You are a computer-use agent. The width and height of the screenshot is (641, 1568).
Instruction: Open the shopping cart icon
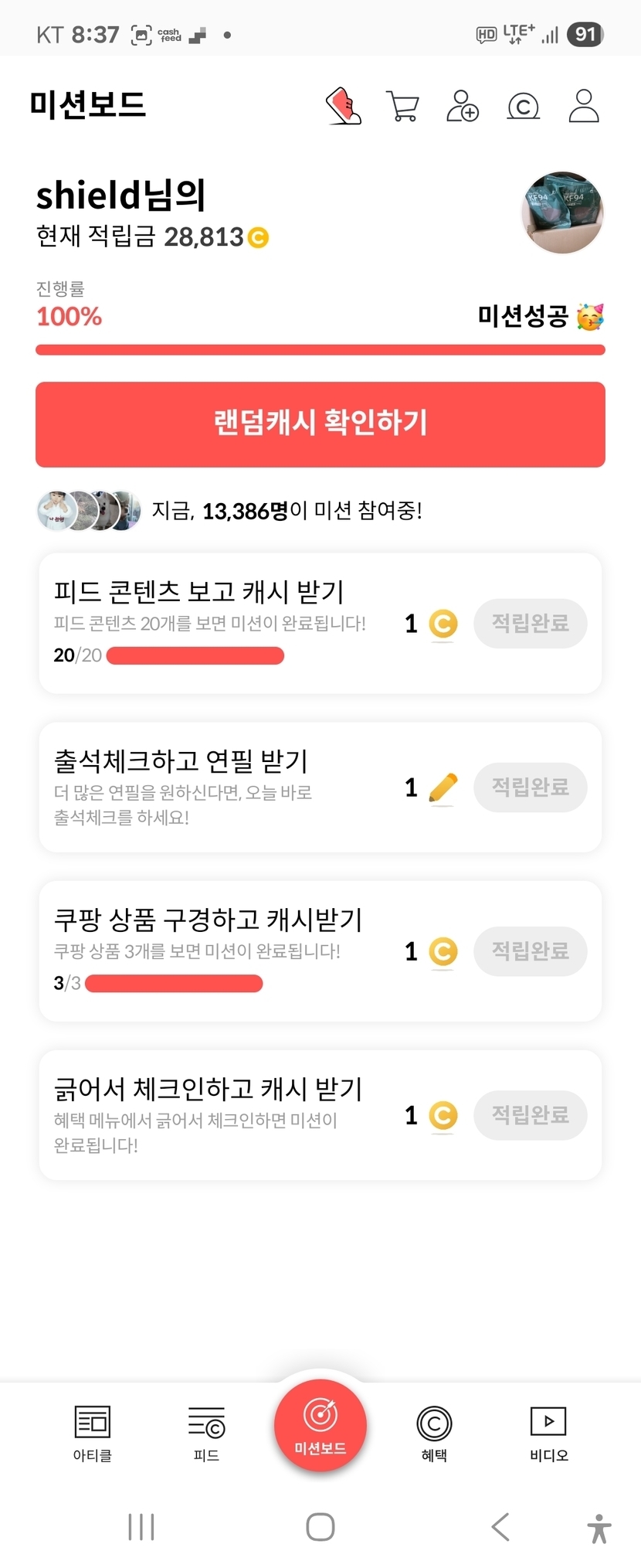pyautogui.click(x=402, y=107)
